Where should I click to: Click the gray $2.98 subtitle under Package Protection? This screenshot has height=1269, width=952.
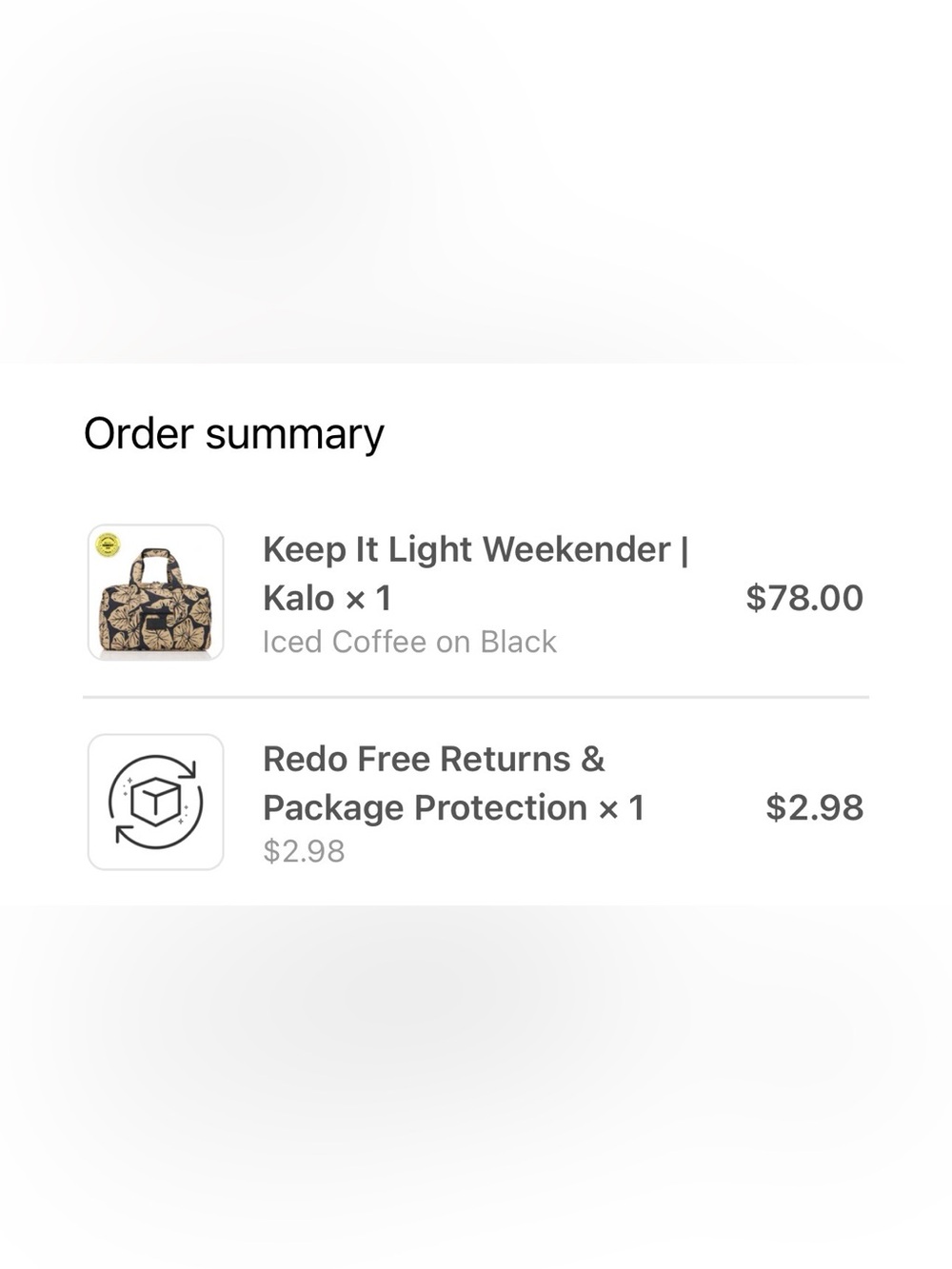coord(304,850)
